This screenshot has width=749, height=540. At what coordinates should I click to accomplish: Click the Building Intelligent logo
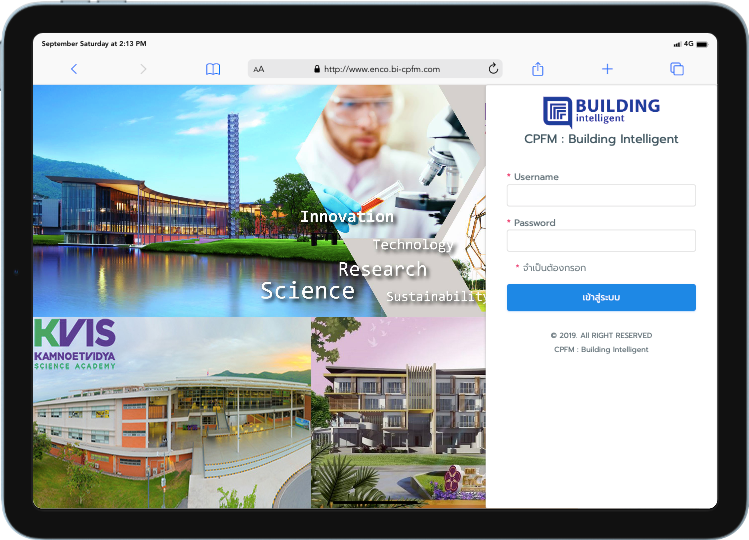tap(601, 110)
